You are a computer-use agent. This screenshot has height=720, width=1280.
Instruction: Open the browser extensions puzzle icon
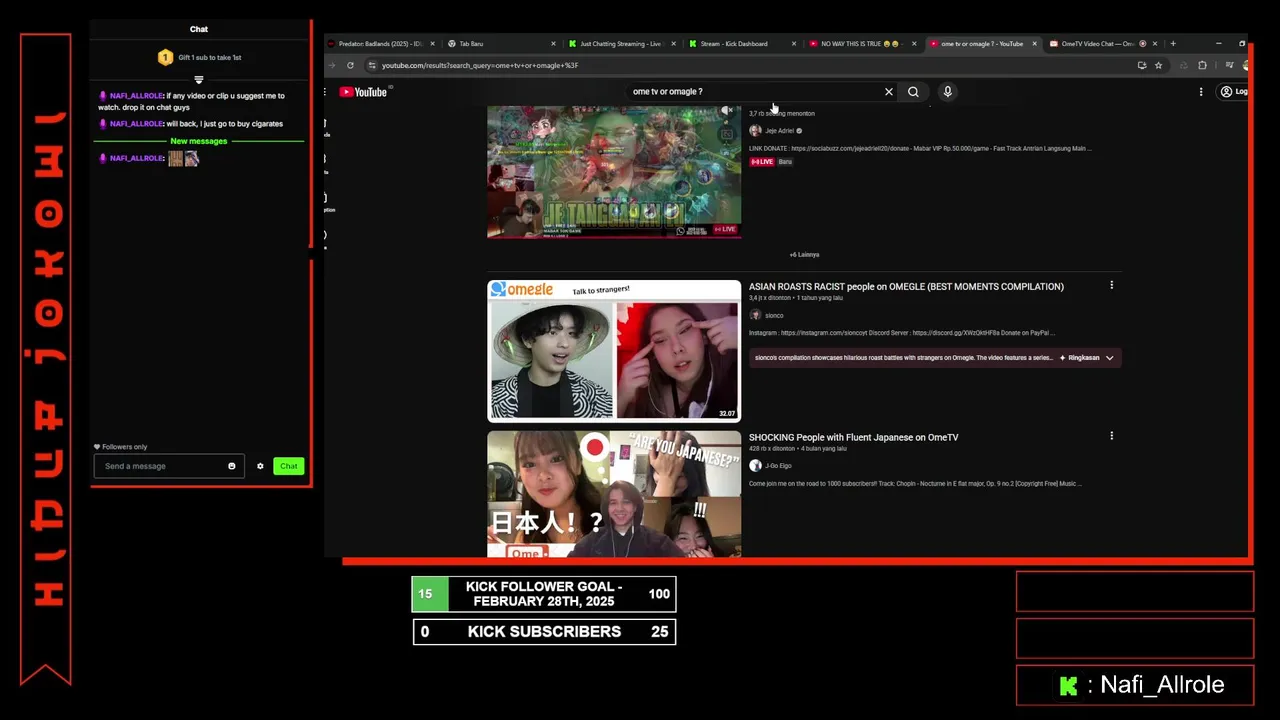(1202, 65)
